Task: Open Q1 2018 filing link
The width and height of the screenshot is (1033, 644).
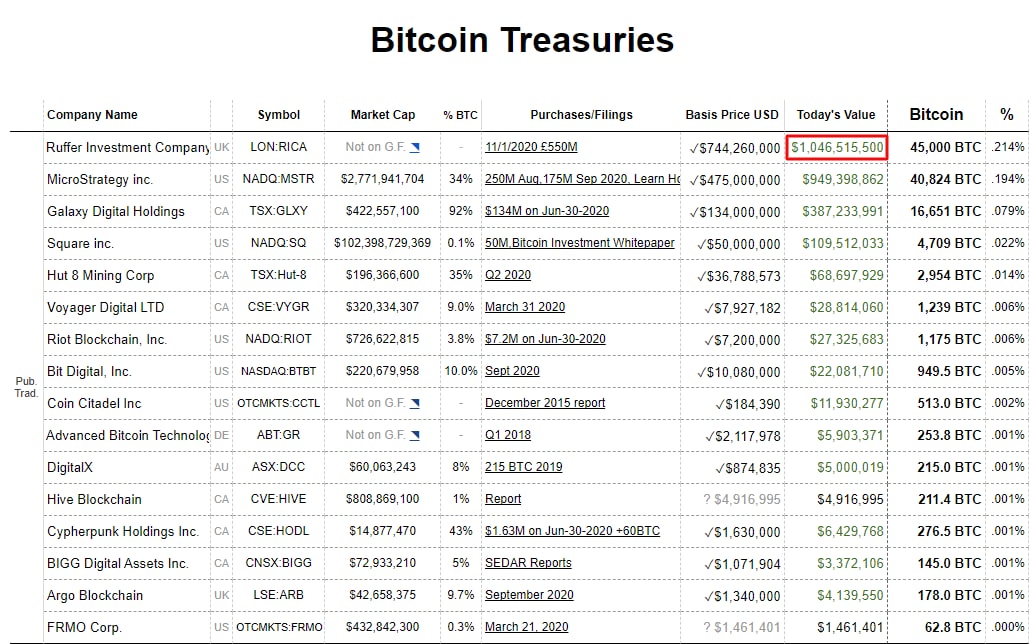Action: pyautogui.click(x=508, y=435)
